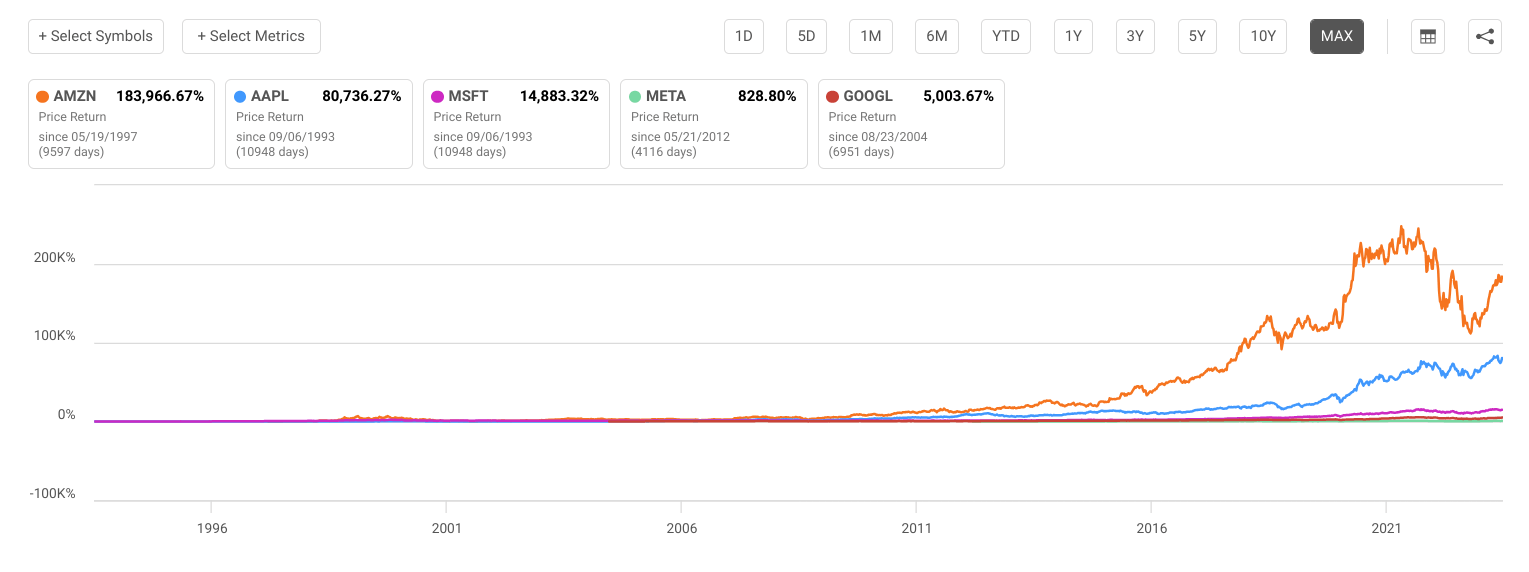Click the 2001 x-axis label
This screenshot has width=1529, height=572.
point(446,527)
